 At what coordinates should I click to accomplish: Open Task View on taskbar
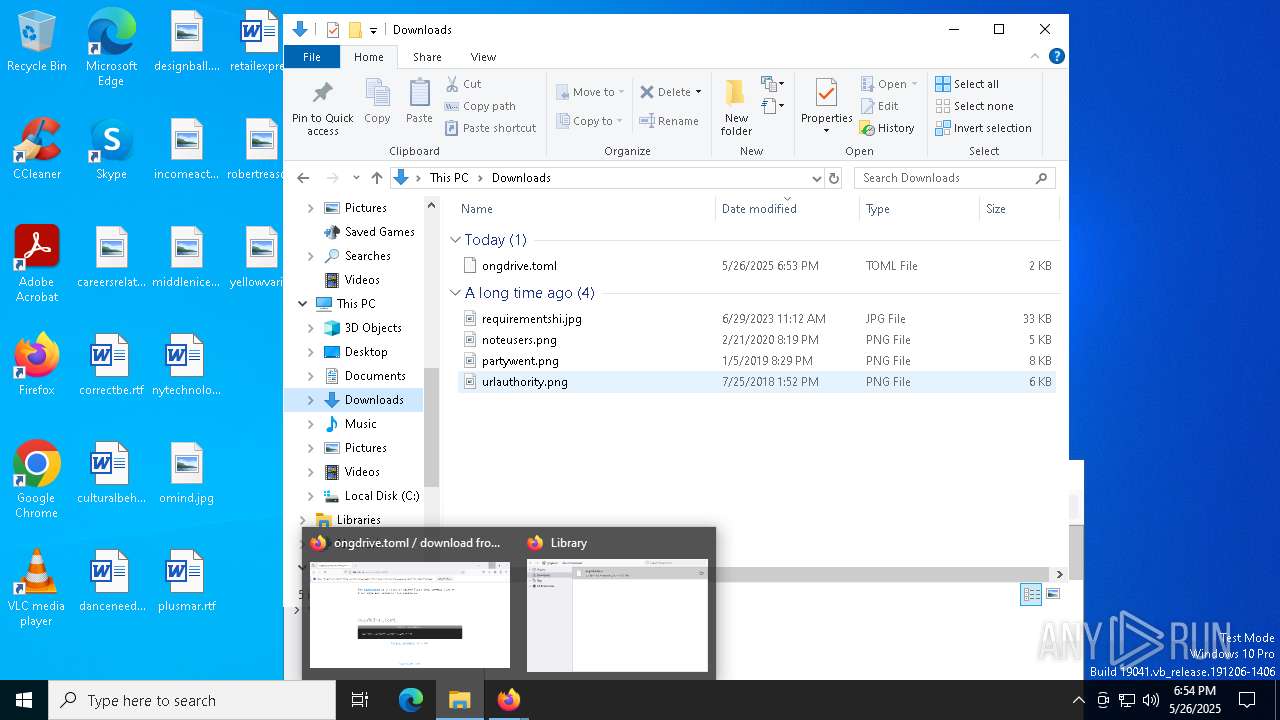point(360,700)
